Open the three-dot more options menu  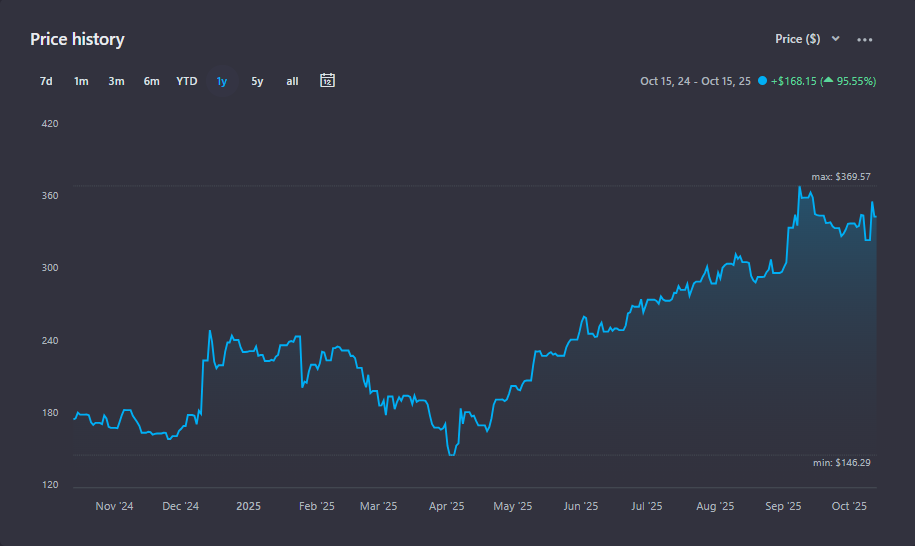pos(865,40)
